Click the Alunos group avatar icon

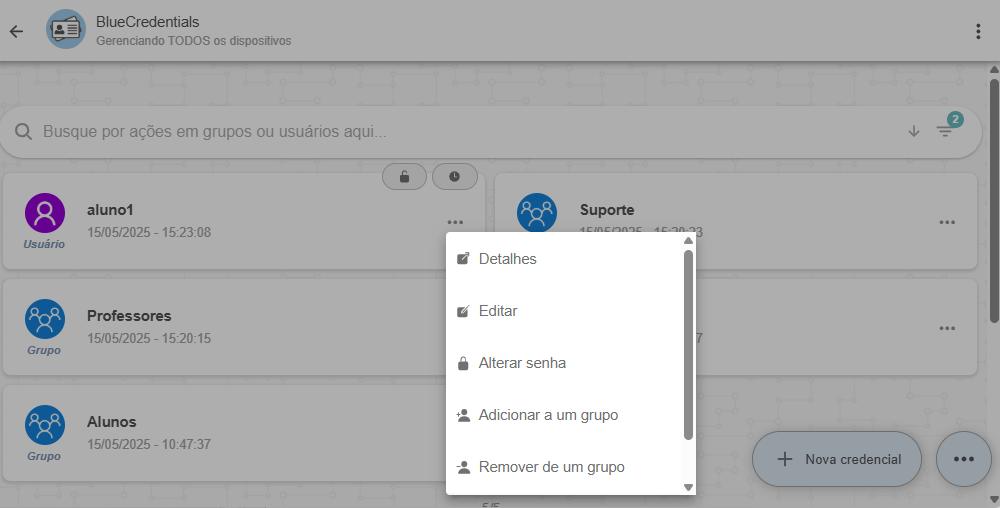click(x=45, y=425)
